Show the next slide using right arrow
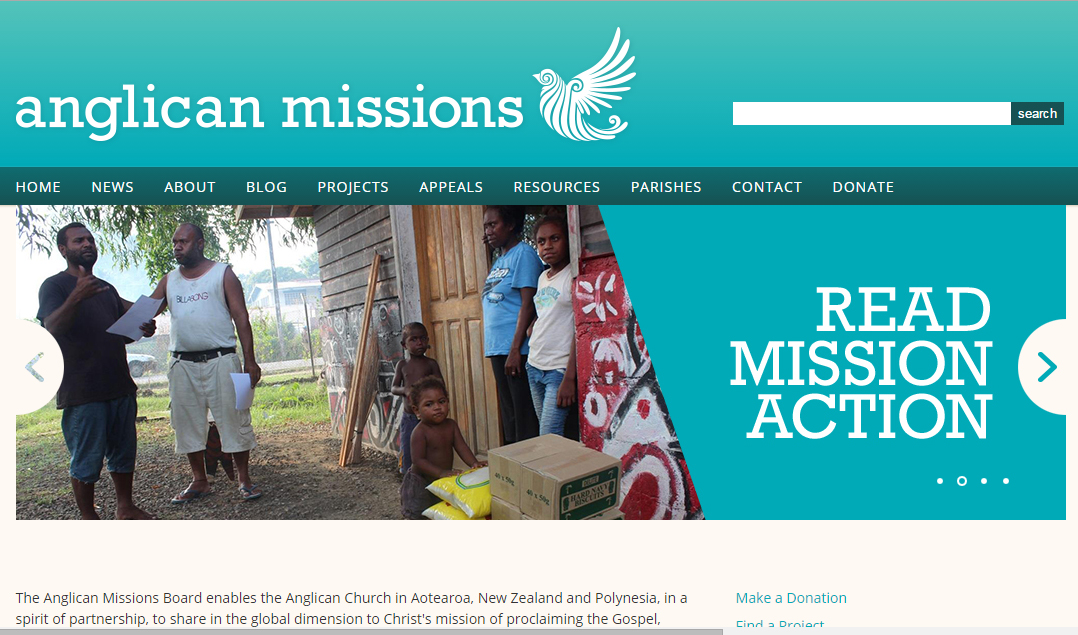 [x=1046, y=367]
